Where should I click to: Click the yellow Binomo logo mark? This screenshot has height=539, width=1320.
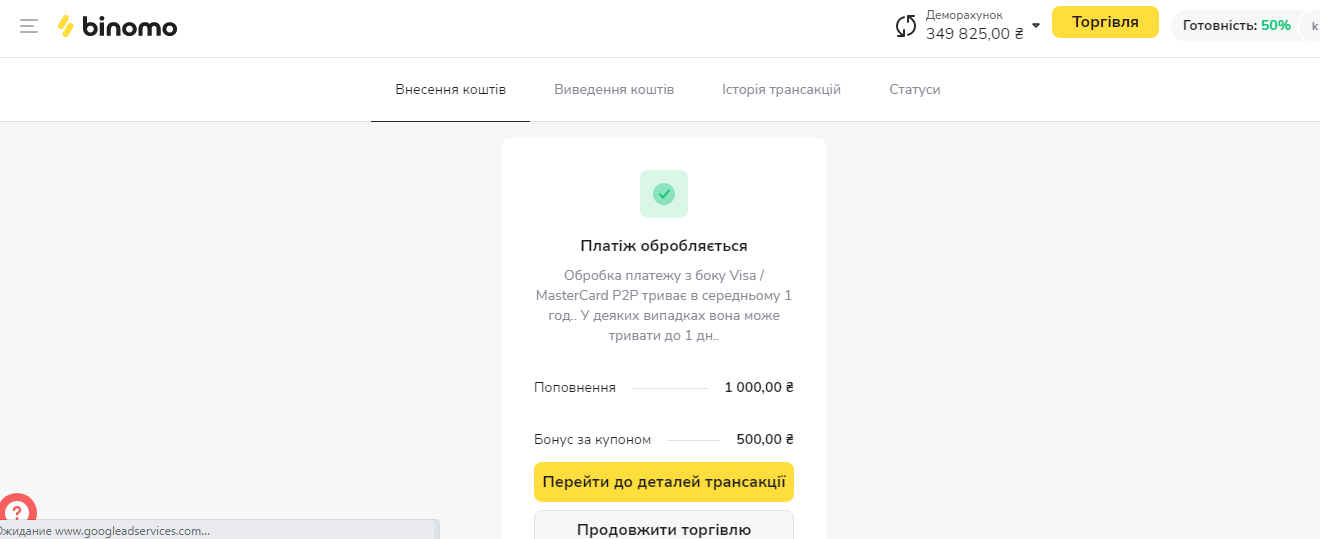click(66, 27)
